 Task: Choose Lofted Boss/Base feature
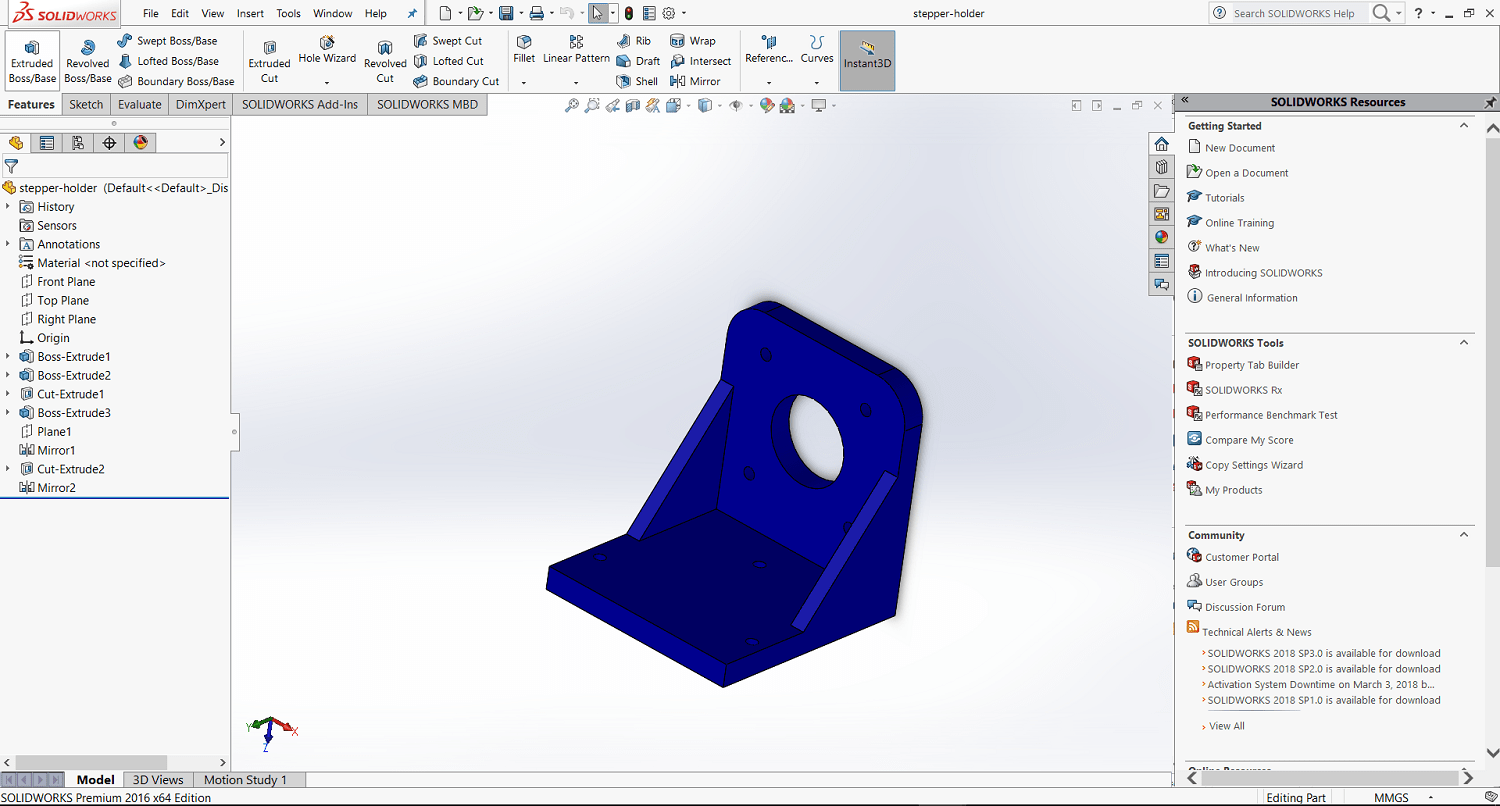click(x=168, y=61)
